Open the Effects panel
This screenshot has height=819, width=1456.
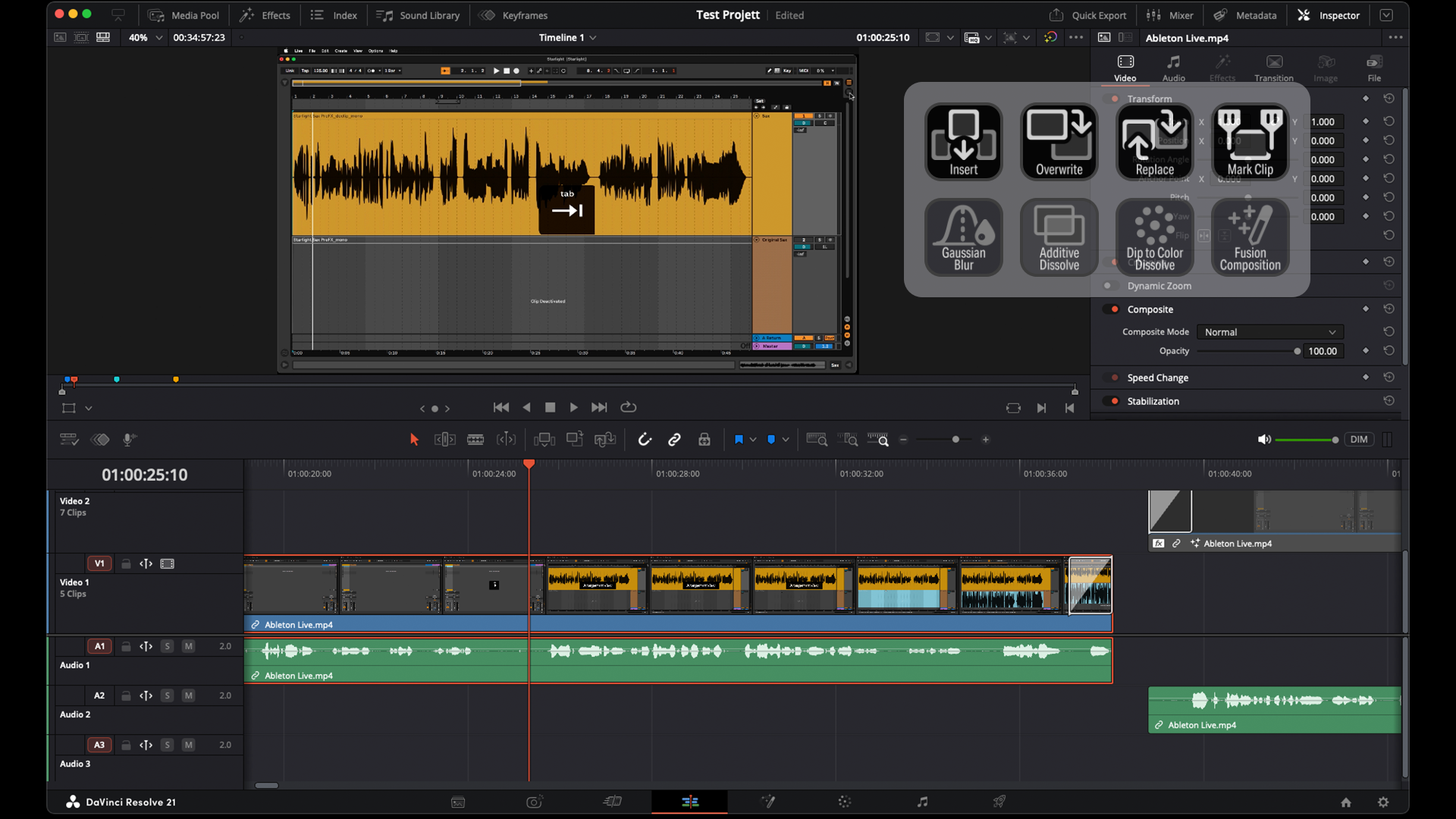[265, 15]
